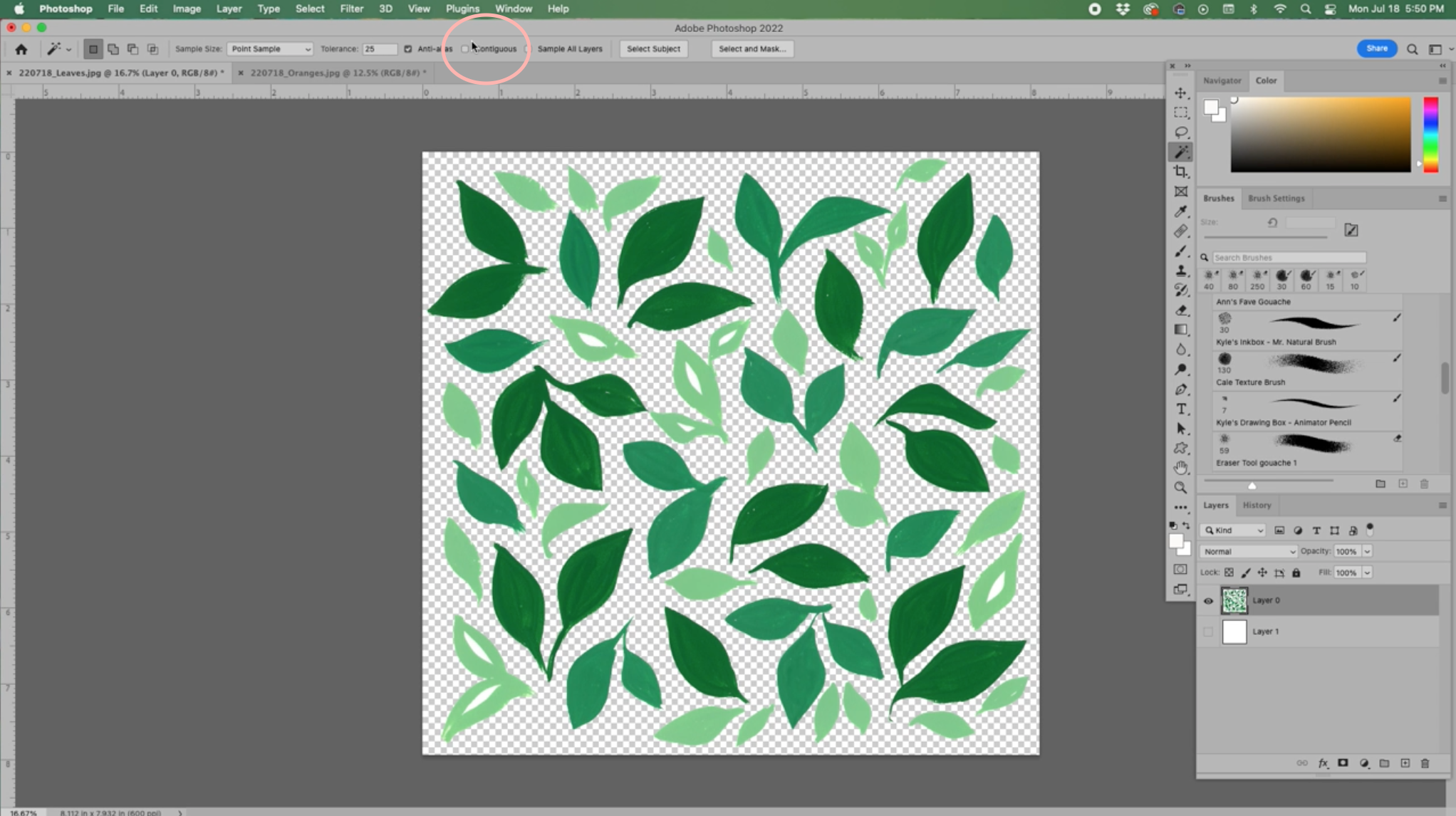Select the Hand tool
Image resolution: width=1456 pixels, height=816 pixels.
[x=1181, y=468]
